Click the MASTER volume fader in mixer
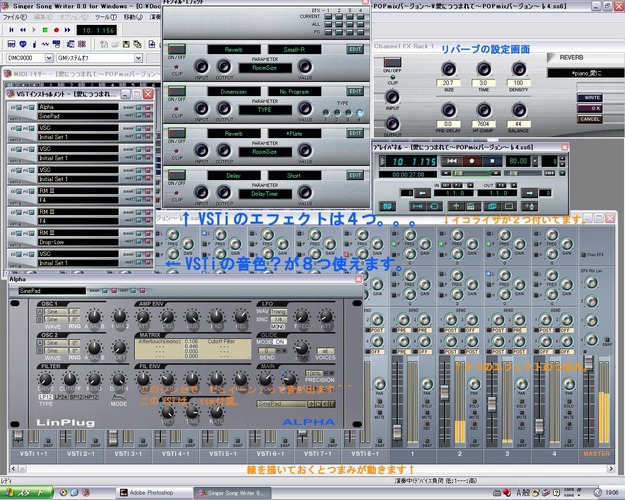Screen dimensions: 625x500 tap(589, 361)
